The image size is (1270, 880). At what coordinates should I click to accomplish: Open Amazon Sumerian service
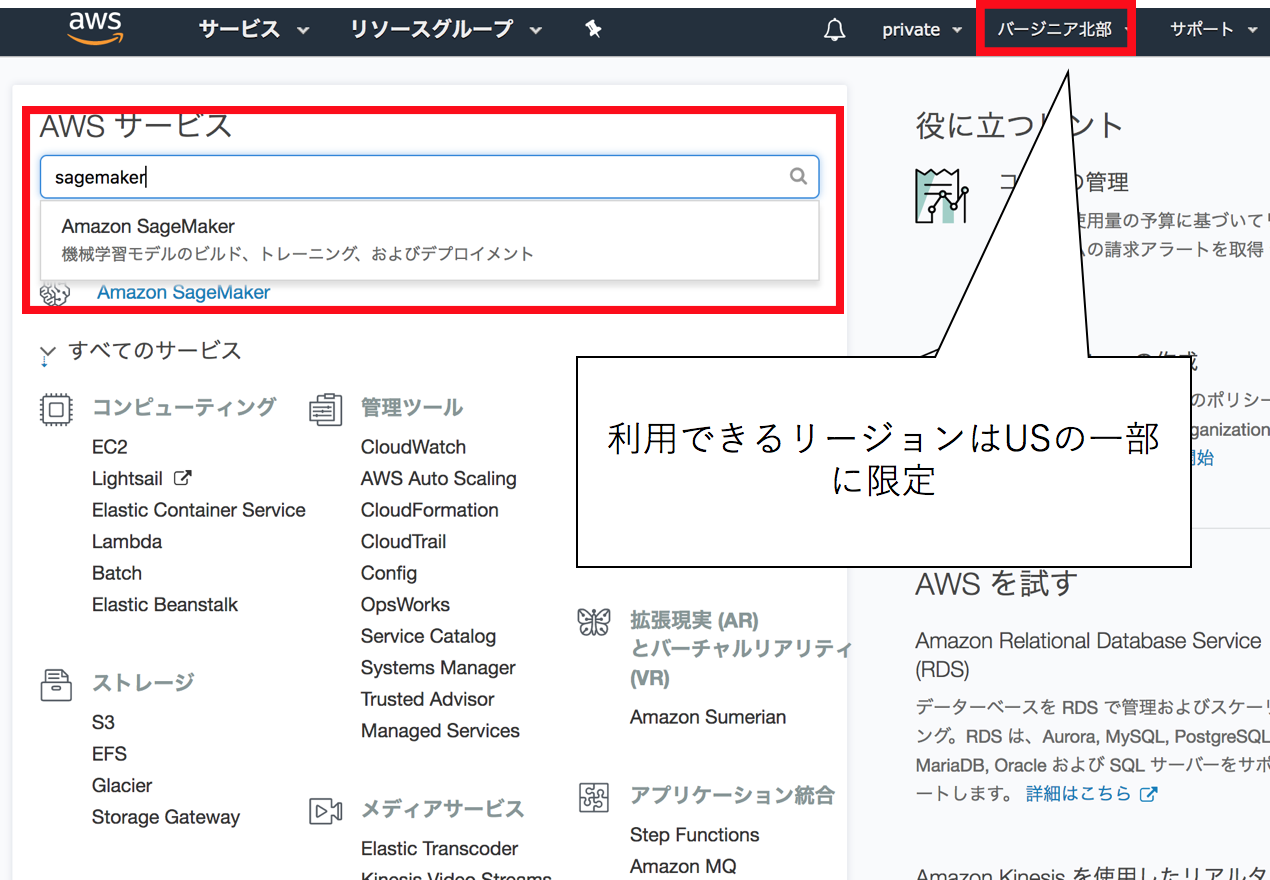[708, 717]
